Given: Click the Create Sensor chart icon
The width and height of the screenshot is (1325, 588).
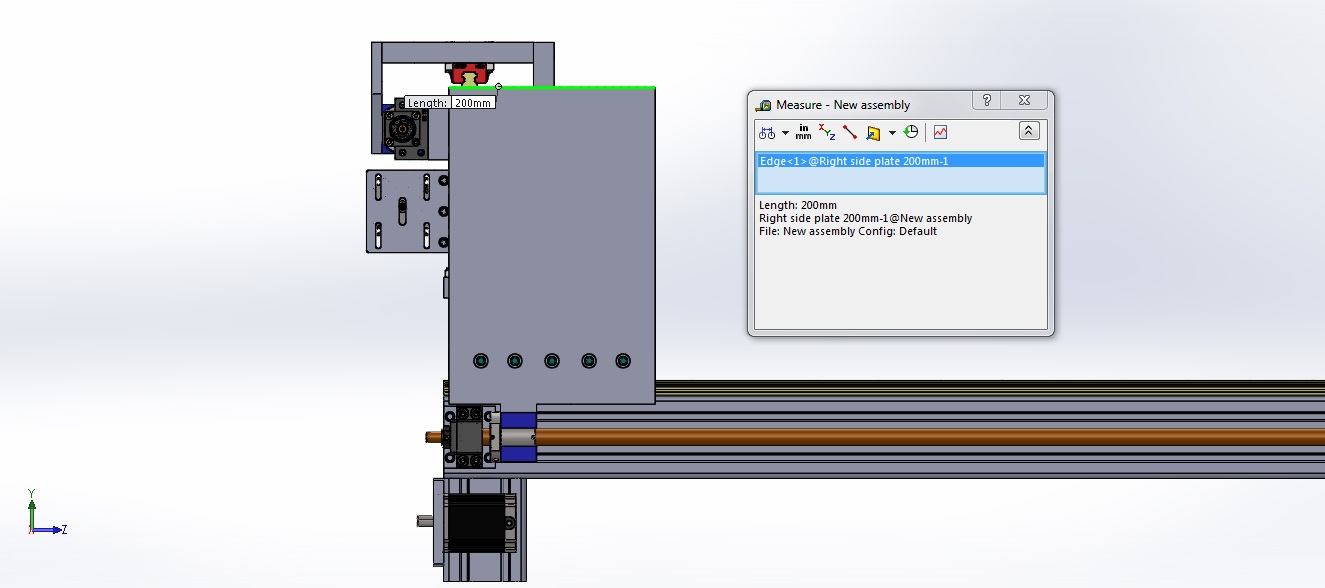Looking at the screenshot, I should point(940,132).
